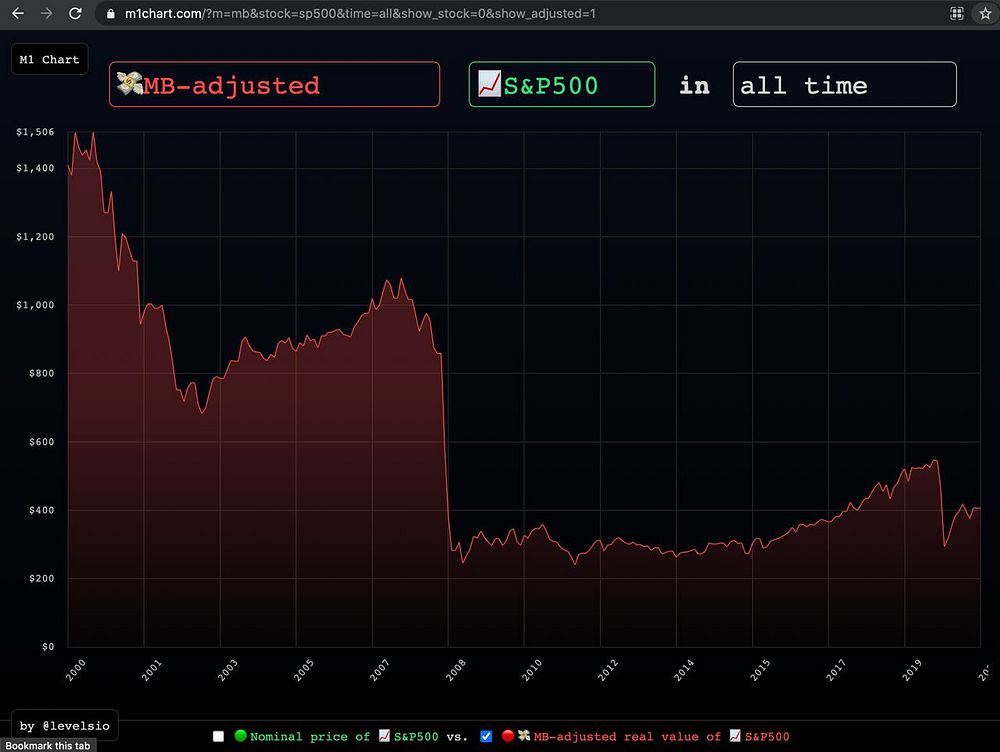This screenshot has height=752, width=1000.
Task: Enable the Nominal price of S&P500 checkbox
Action: click(x=218, y=737)
